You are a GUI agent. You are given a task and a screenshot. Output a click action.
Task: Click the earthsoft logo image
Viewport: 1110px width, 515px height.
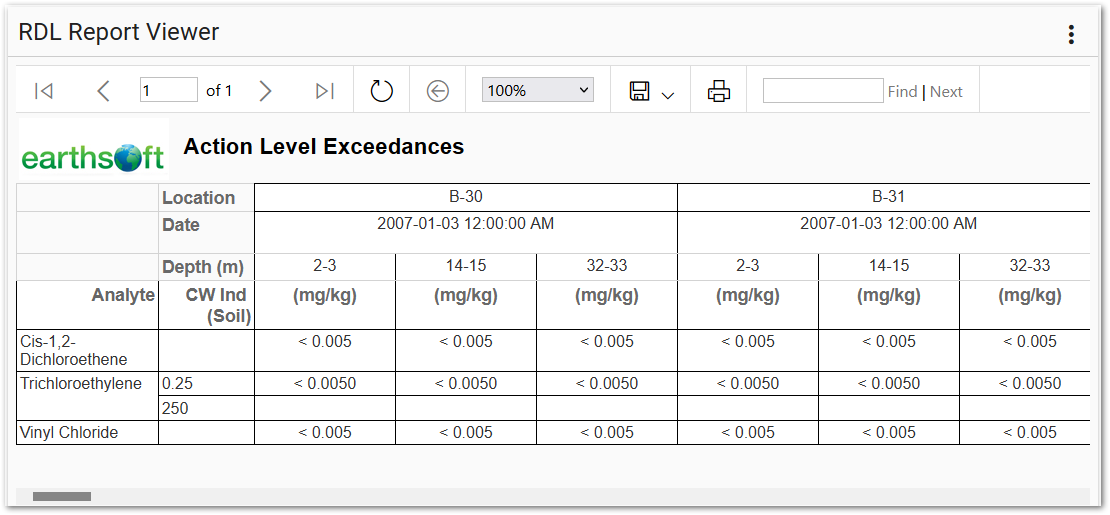(93, 157)
